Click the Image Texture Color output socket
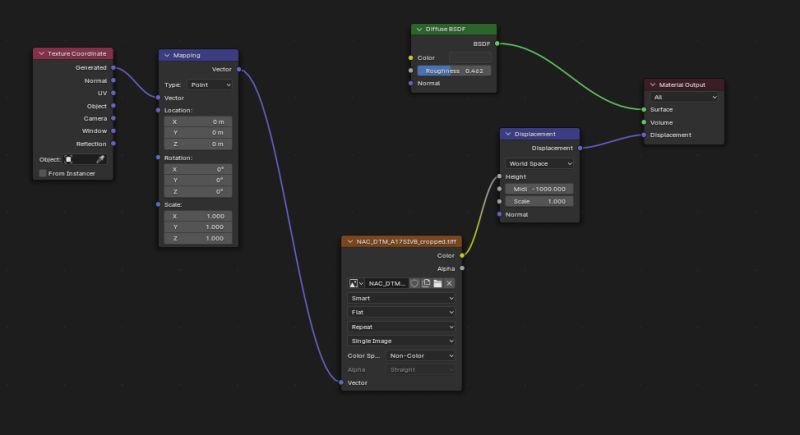The image size is (800, 435). 462,255
